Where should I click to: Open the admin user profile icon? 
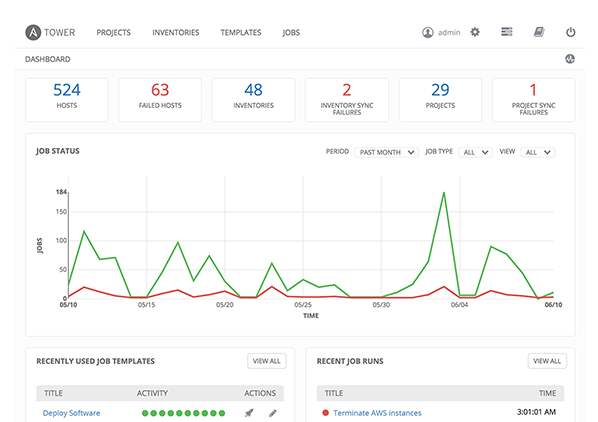(428, 32)
